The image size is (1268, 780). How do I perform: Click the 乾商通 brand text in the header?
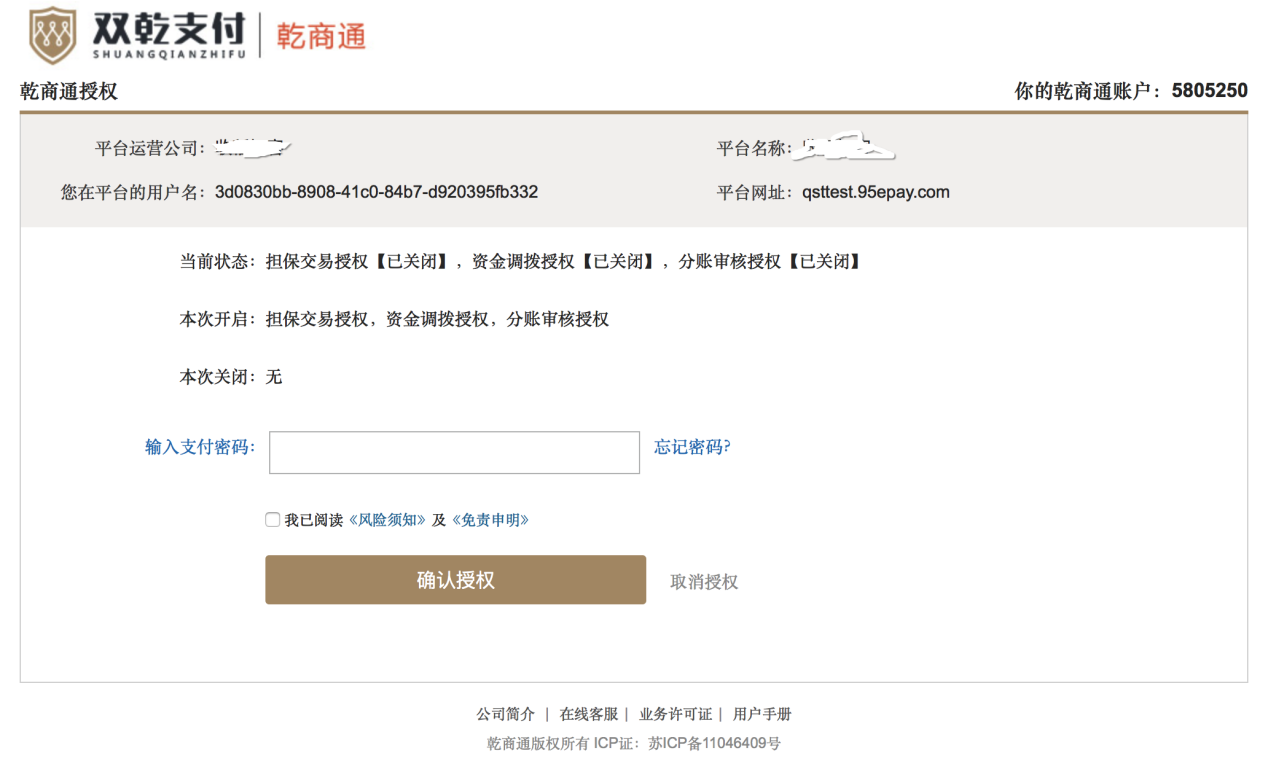pos(322,36)
